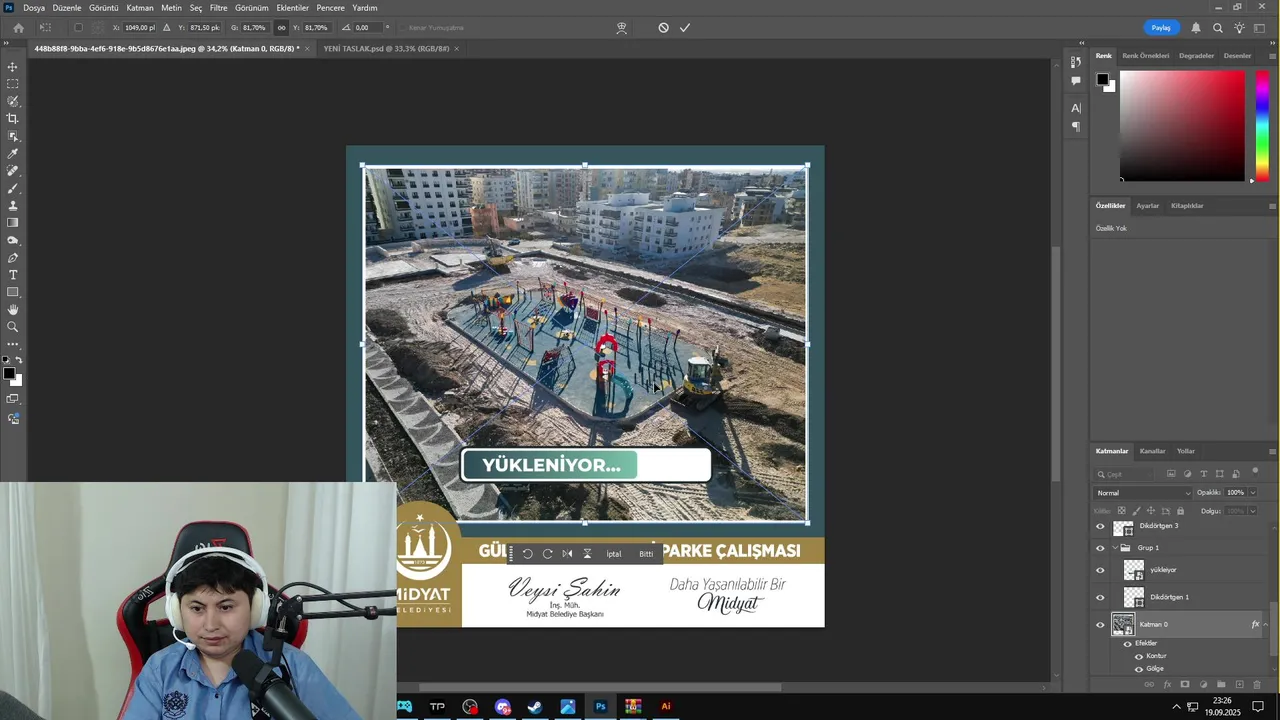Open the Katmanlar panel menu
The width and height of the screenshot is (1280, 720).
1272,451
